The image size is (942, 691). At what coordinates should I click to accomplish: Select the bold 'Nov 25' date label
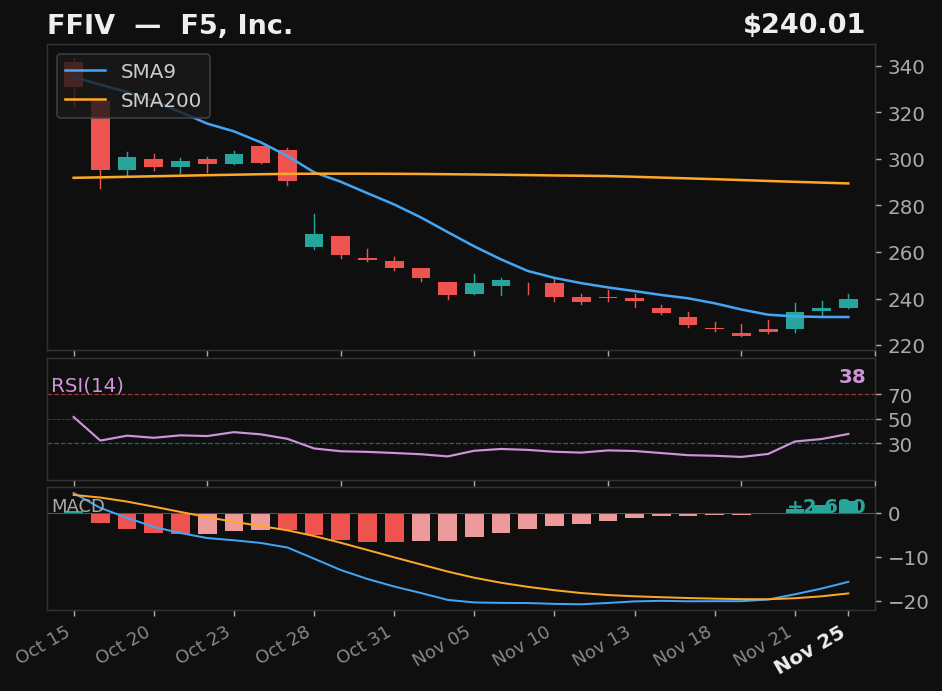810,649
